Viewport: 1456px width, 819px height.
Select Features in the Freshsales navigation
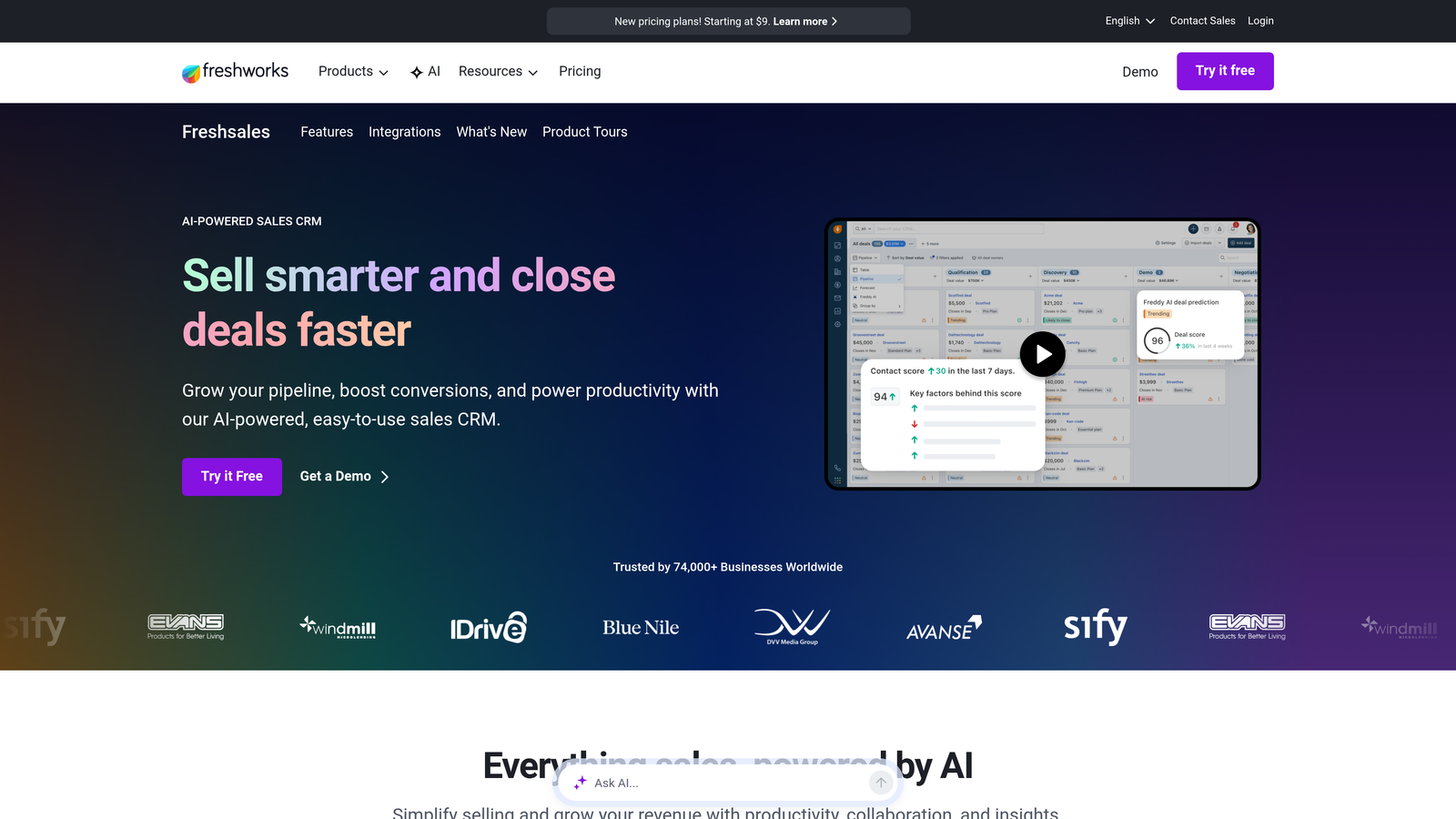[327, 132]
